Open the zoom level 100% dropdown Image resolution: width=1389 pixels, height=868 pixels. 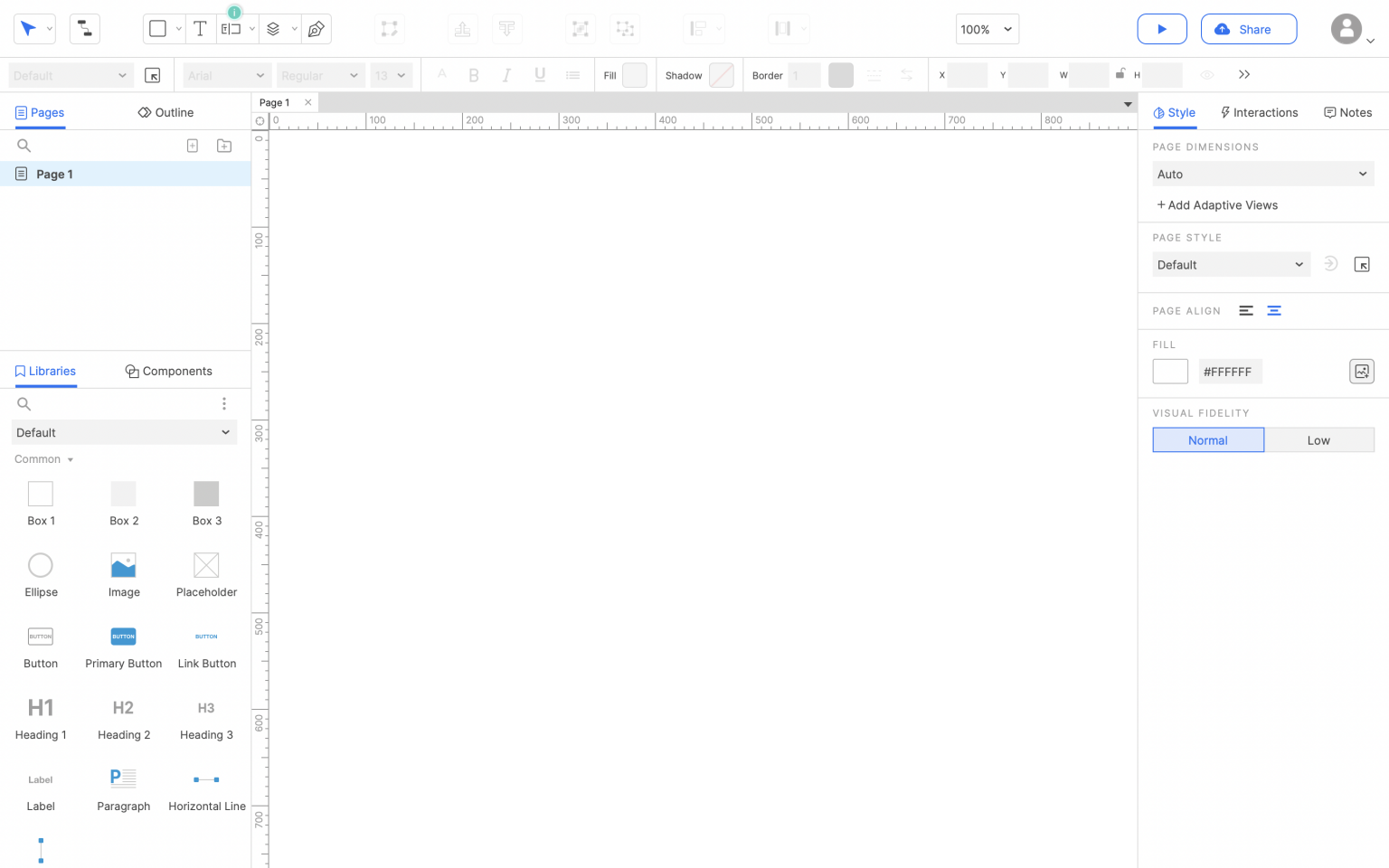click(x=987, y=29)
